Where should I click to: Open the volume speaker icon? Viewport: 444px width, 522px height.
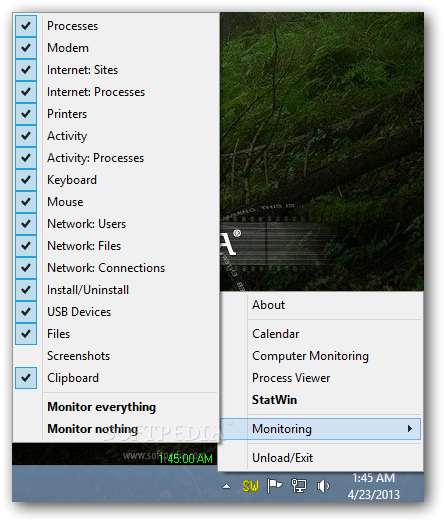click(323, 486)
